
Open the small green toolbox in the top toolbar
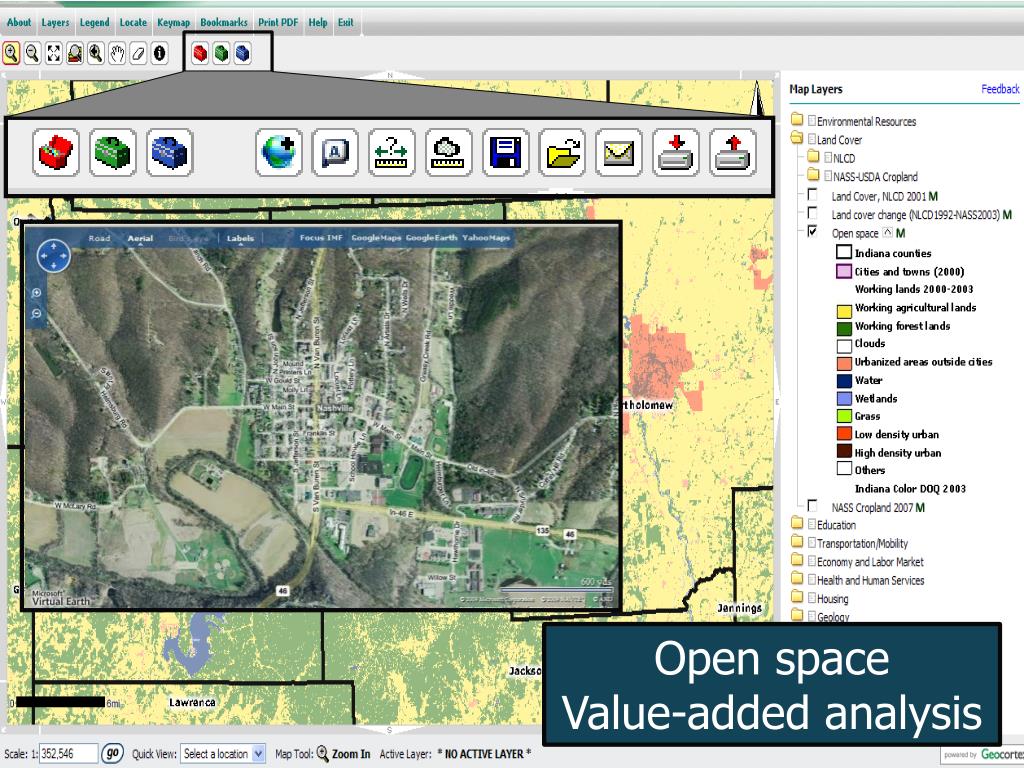pyautogui.click(x=221, y=53)
